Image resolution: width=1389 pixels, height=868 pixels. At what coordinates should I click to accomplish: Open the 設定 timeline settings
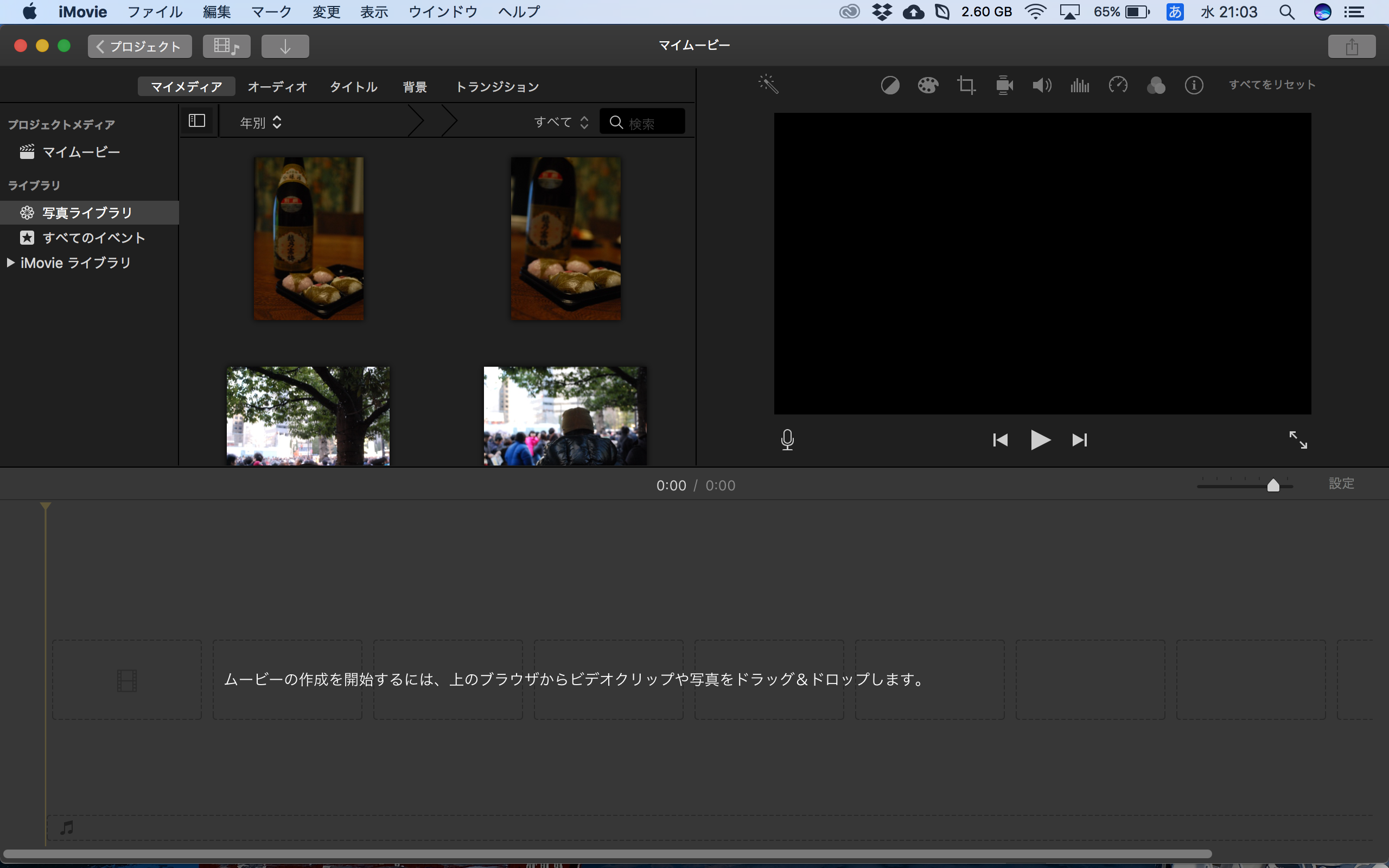tap(1341, 483)
